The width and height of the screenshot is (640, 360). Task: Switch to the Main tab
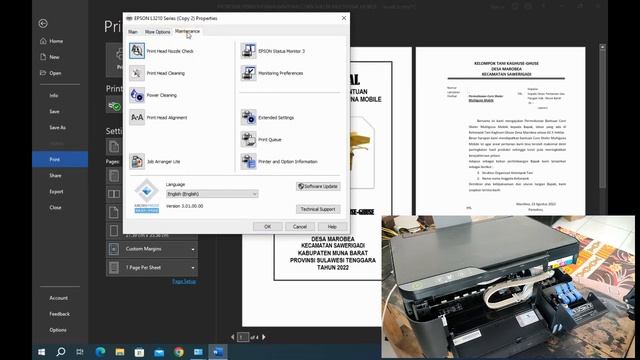pos(133,31)
